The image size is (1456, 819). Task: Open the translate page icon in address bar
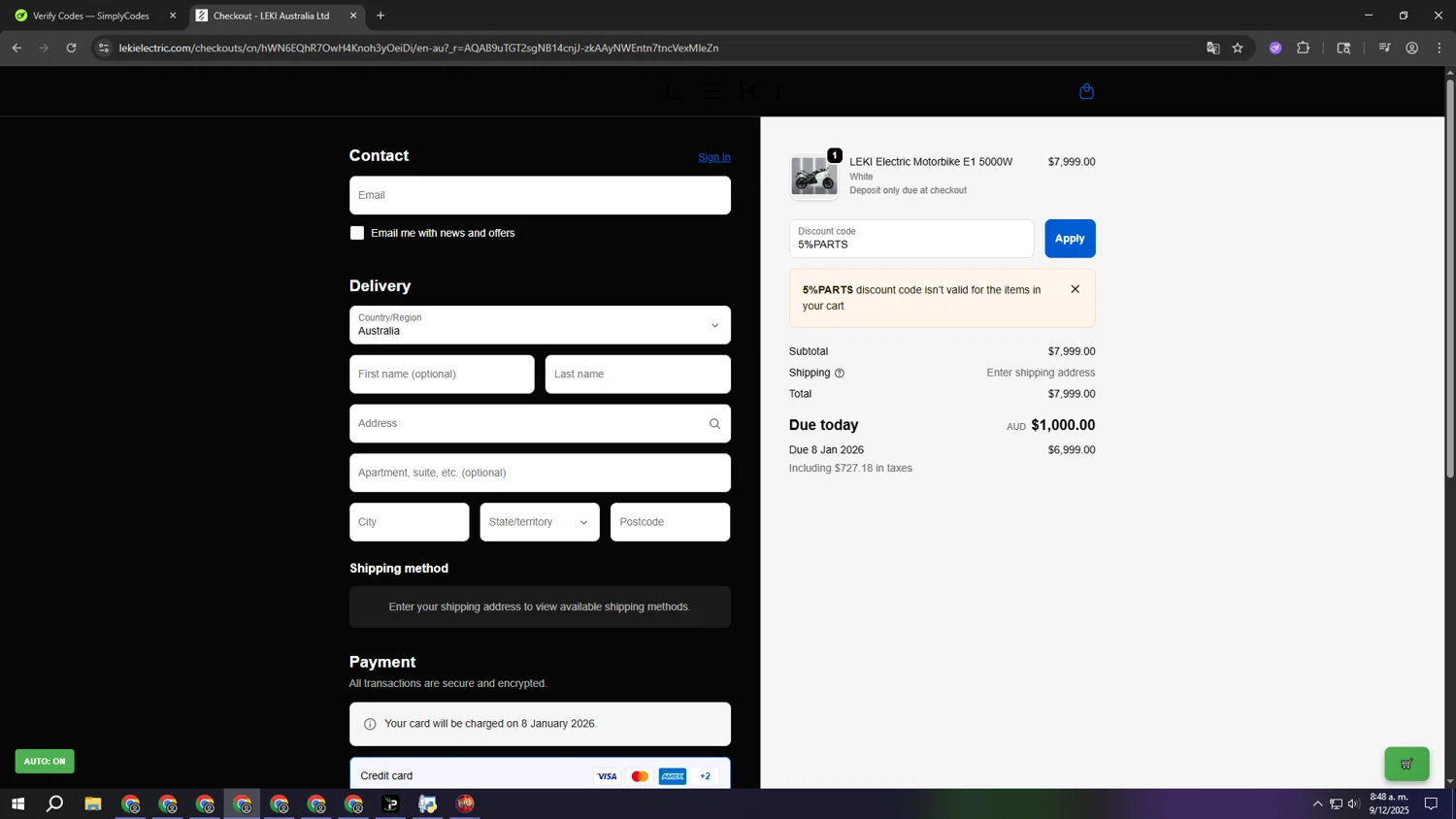(1212, 48)
